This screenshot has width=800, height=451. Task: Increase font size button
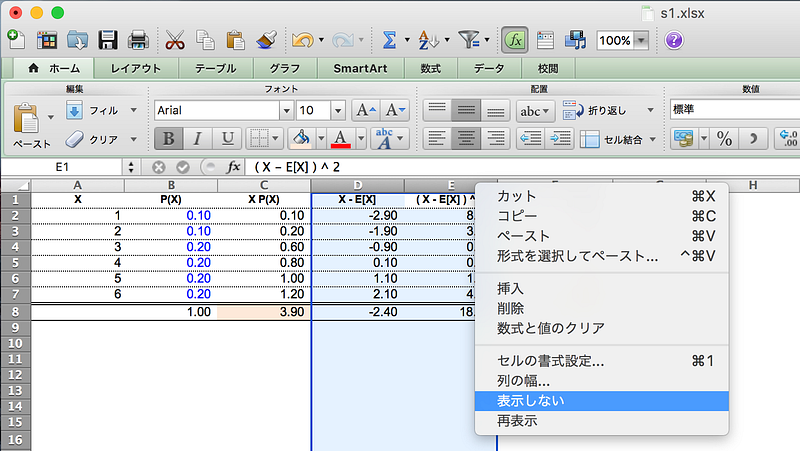[x=366, y=110]
